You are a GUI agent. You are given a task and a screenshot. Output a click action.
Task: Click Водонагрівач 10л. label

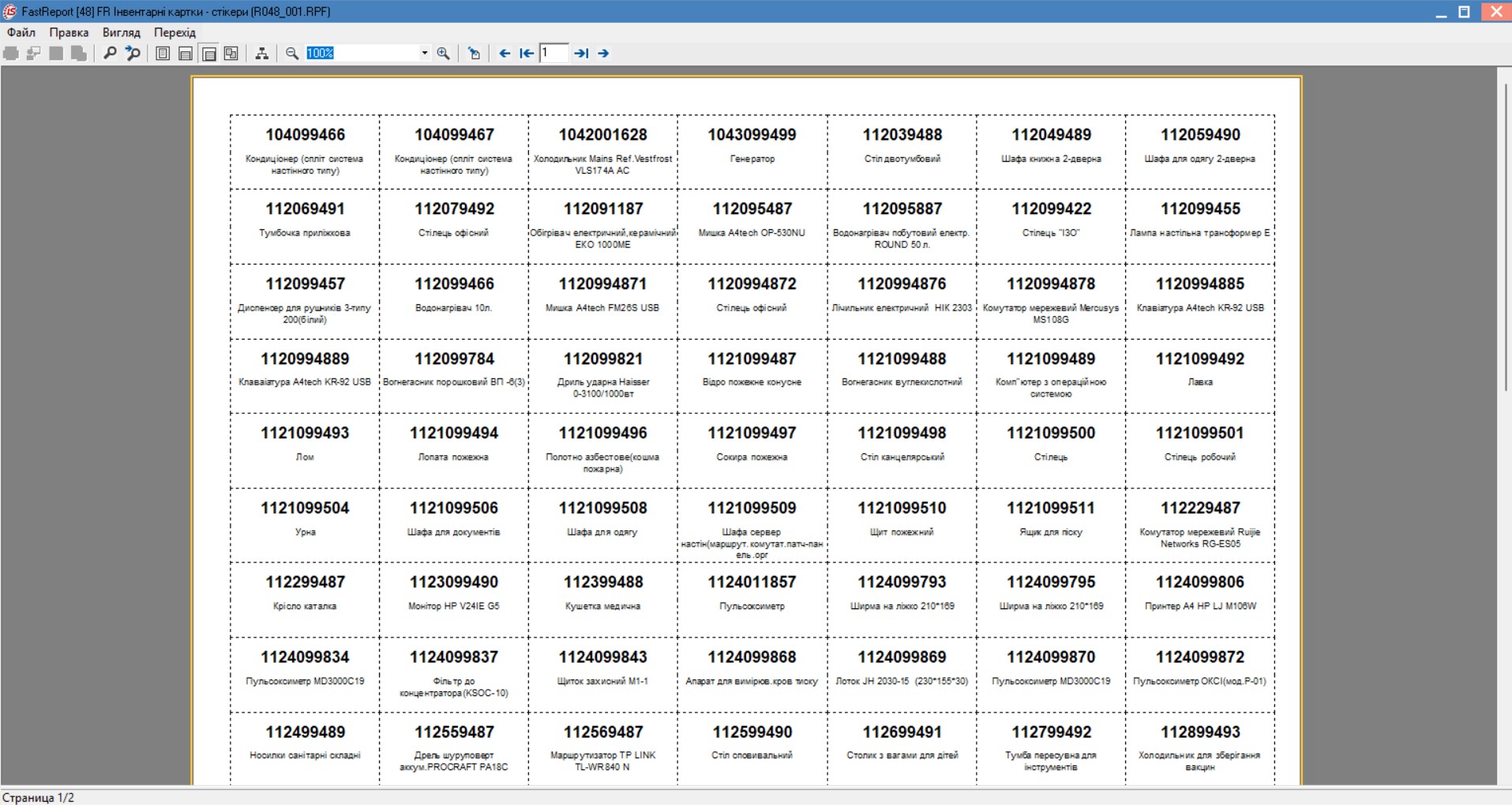point(454,308)
